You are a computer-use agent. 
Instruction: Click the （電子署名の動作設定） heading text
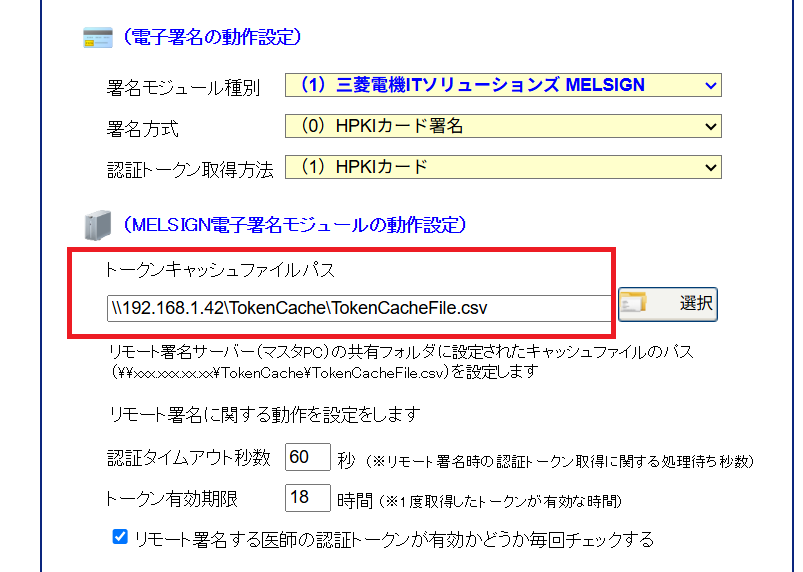point(212,37)
